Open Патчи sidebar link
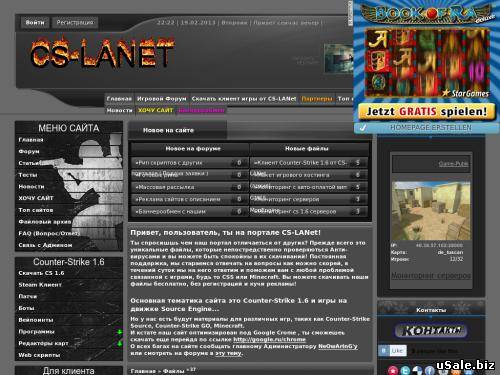Screen dimensions: 500x375 click(28, 296)
